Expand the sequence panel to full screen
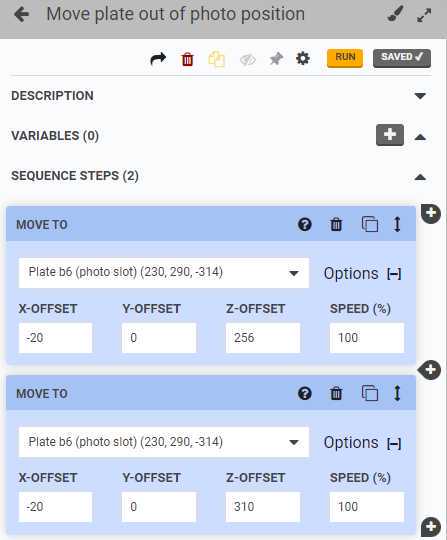The height and width of the screenshot is (540, 447). pos(424,15)
